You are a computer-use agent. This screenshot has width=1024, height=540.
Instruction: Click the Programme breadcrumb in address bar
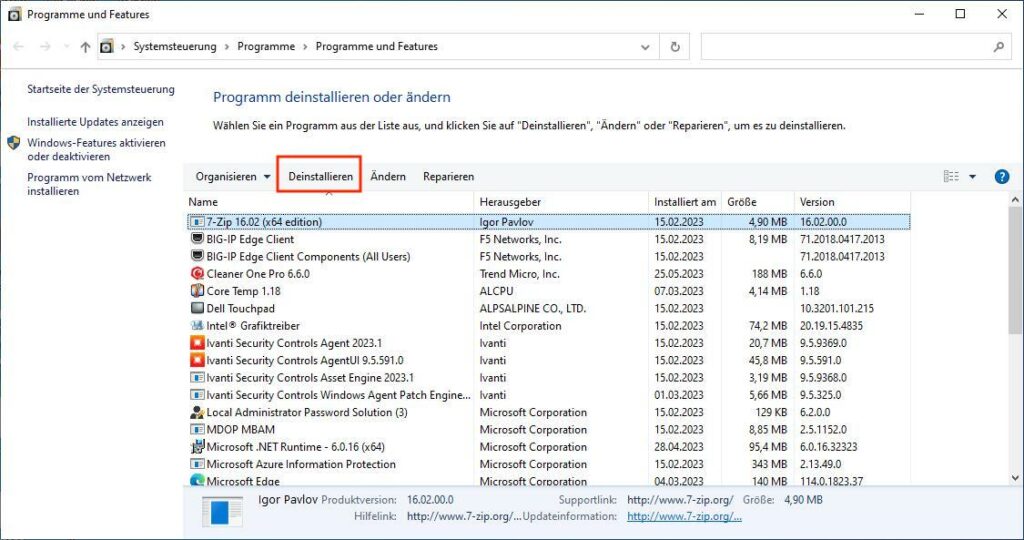267,47
